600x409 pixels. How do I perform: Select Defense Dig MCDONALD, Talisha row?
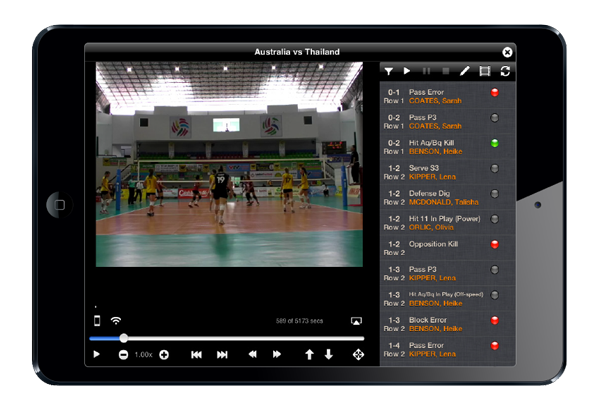[447, 197]
